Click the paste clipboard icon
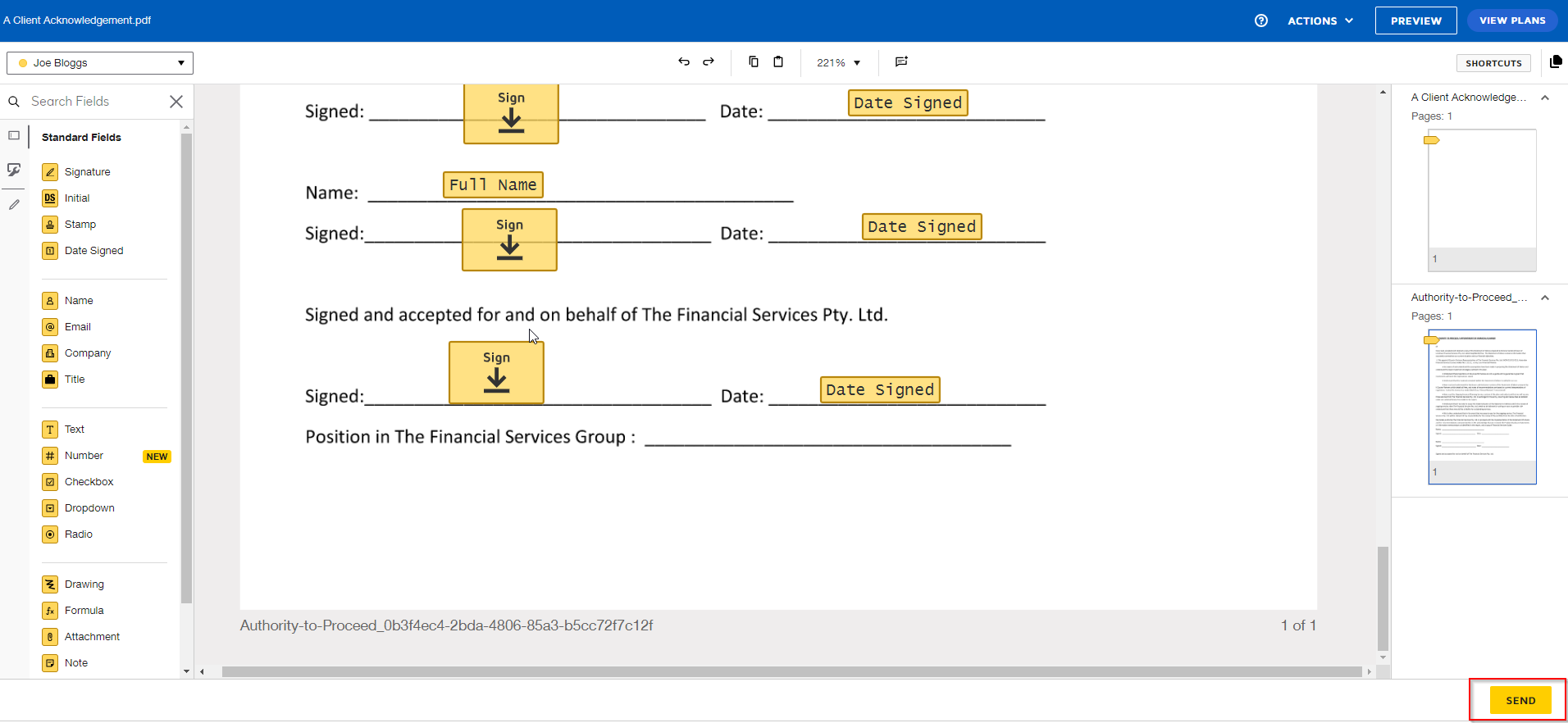 click(x=778, y=62)
